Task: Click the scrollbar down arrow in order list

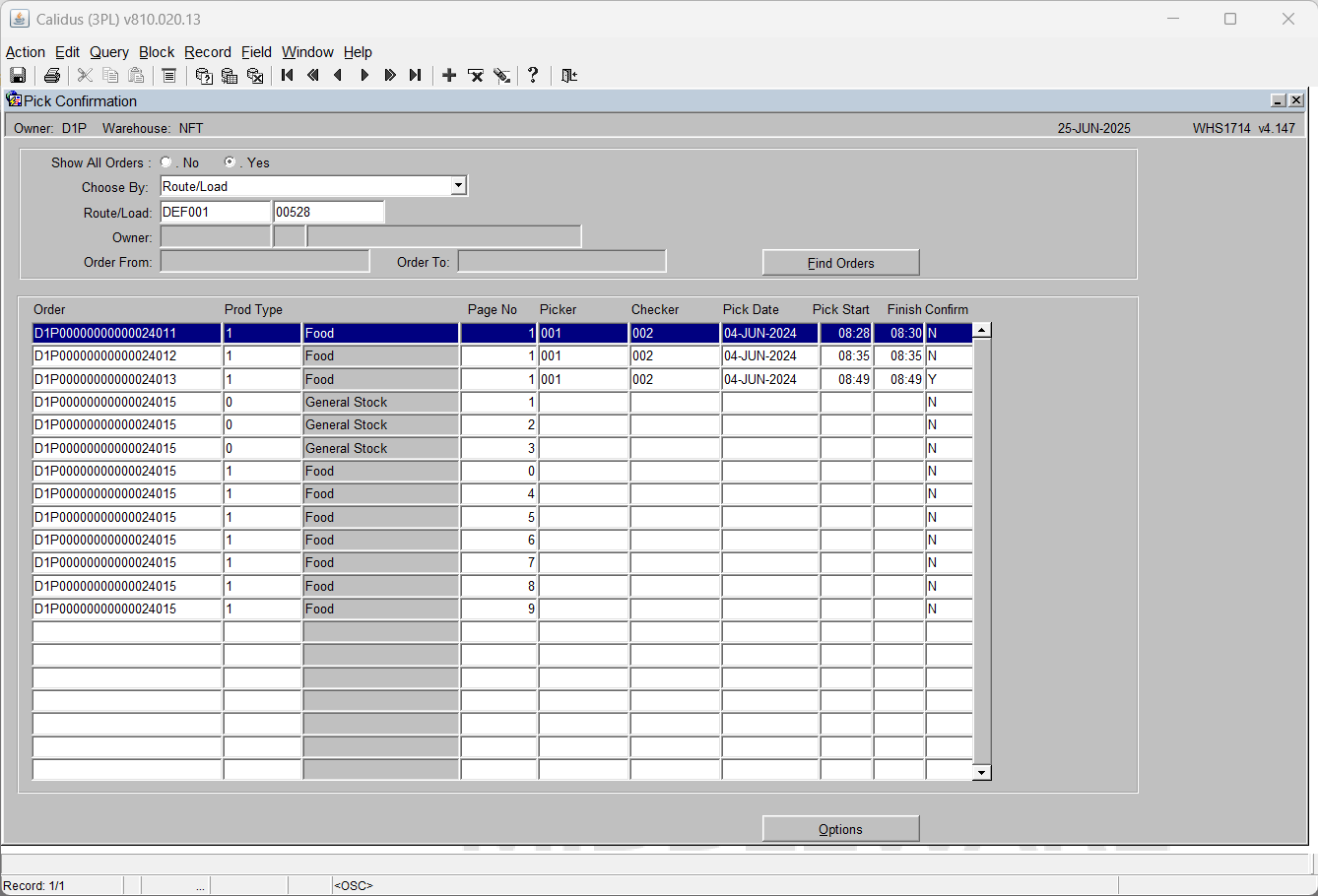Action: pyautogui.click(x=981, y=773)
